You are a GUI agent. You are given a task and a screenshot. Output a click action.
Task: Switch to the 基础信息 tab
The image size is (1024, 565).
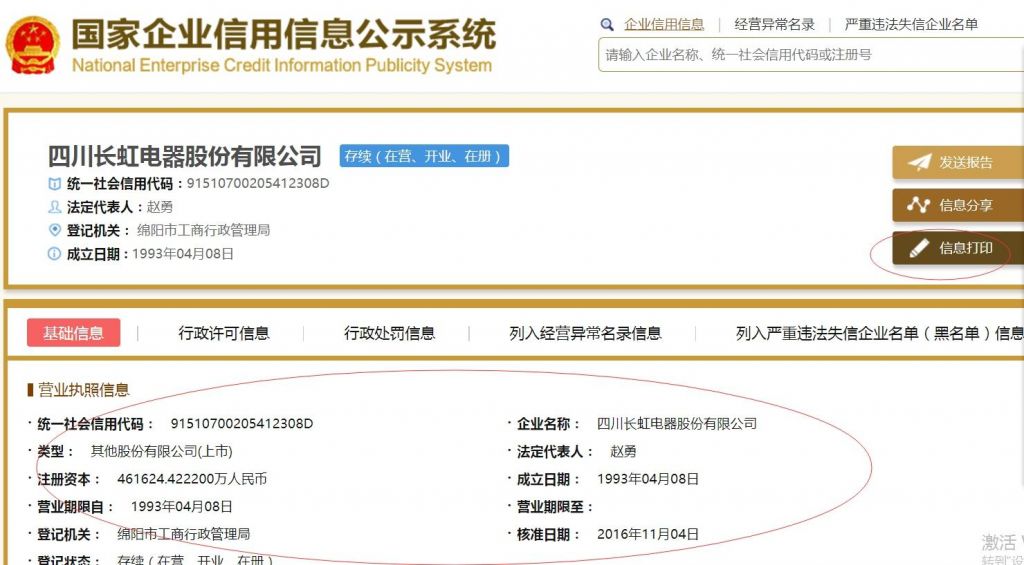(x=73, y=333)
